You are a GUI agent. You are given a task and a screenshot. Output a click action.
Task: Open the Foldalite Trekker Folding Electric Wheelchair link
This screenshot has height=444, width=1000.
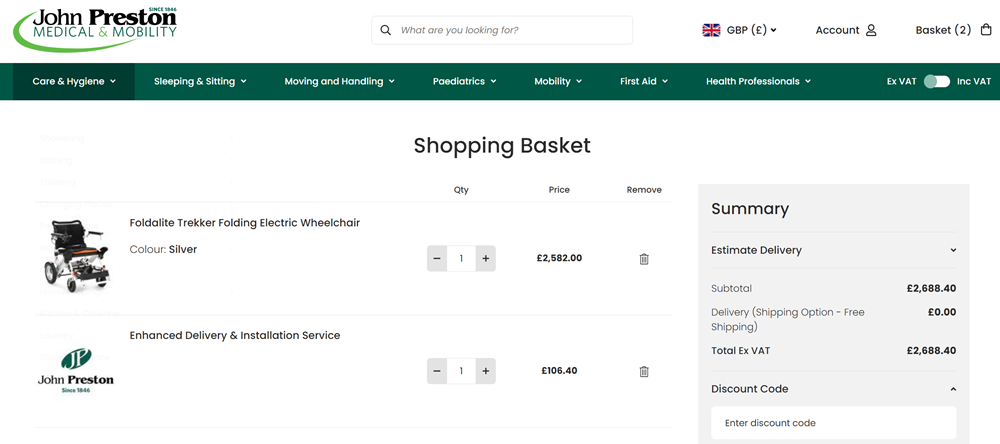coord(244,223)
